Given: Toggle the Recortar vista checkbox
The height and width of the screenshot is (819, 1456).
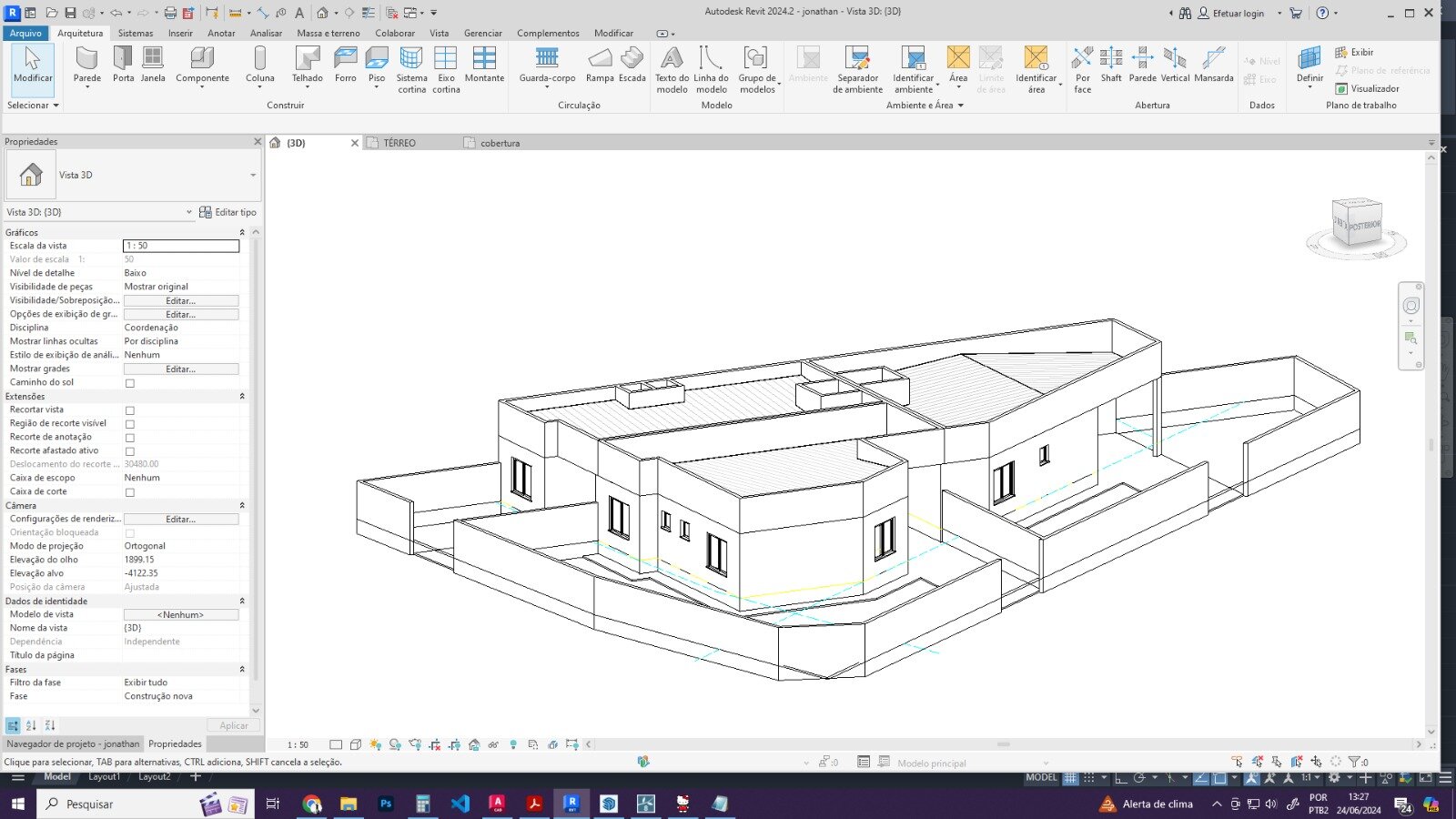Looking at the screenshot, I should [x=130, y=410].
